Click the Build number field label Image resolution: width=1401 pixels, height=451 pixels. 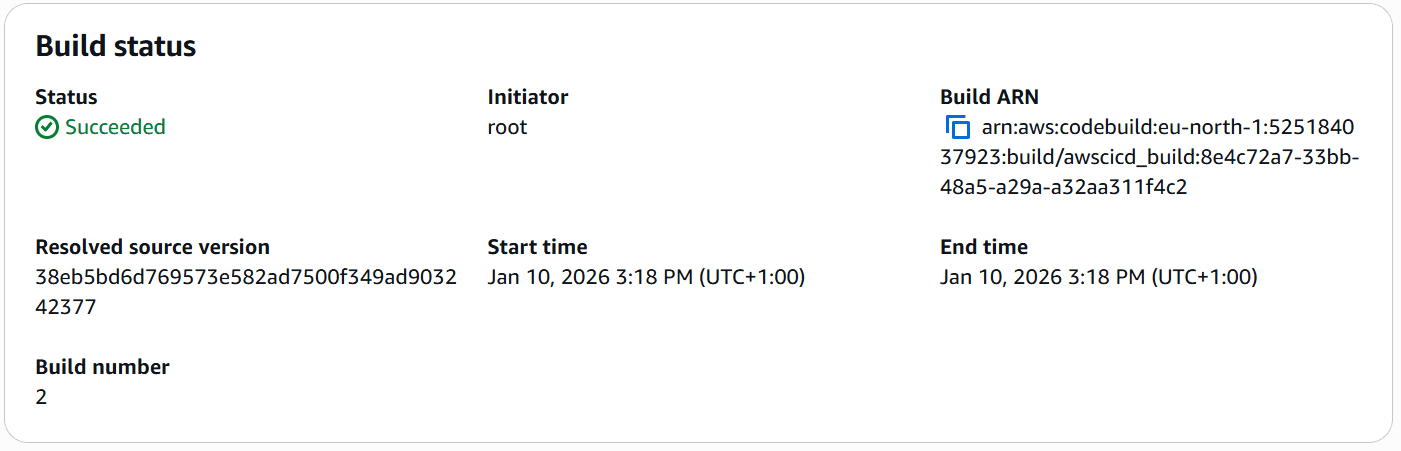(x=102, y=367)
